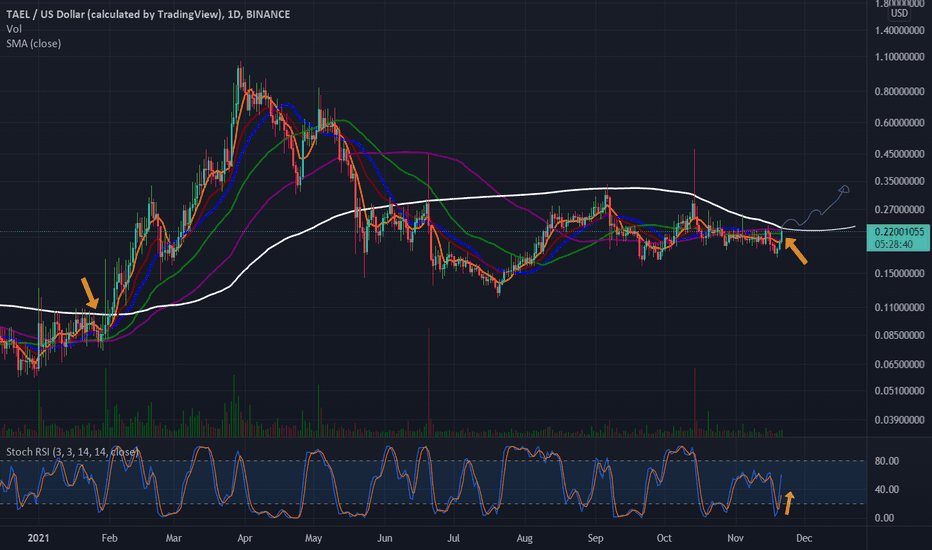This screenshot has height=550, width=932.
Task: Click the 0.08500000 price axis label
Action: [899, 335]
